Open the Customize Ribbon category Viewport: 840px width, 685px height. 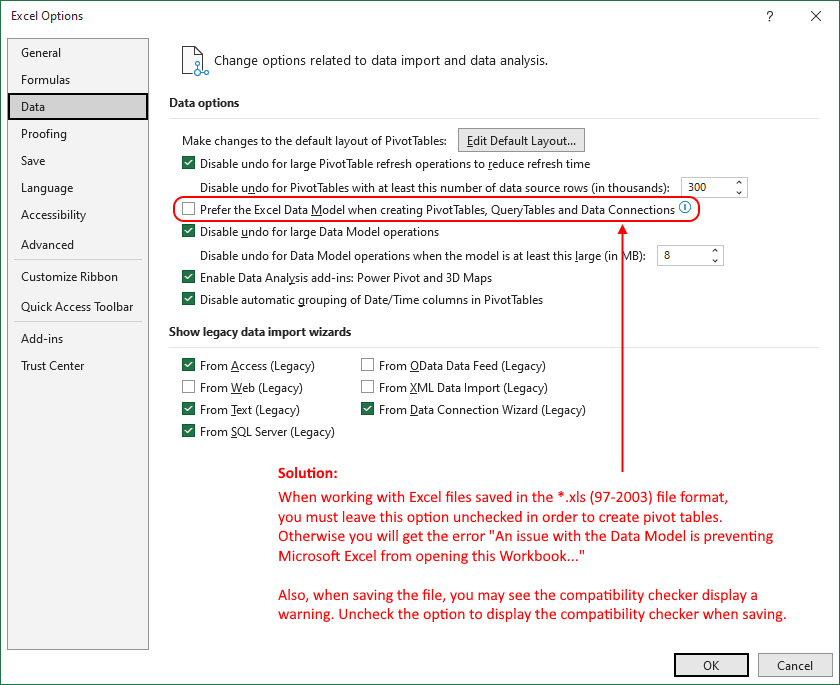(78, 277)
